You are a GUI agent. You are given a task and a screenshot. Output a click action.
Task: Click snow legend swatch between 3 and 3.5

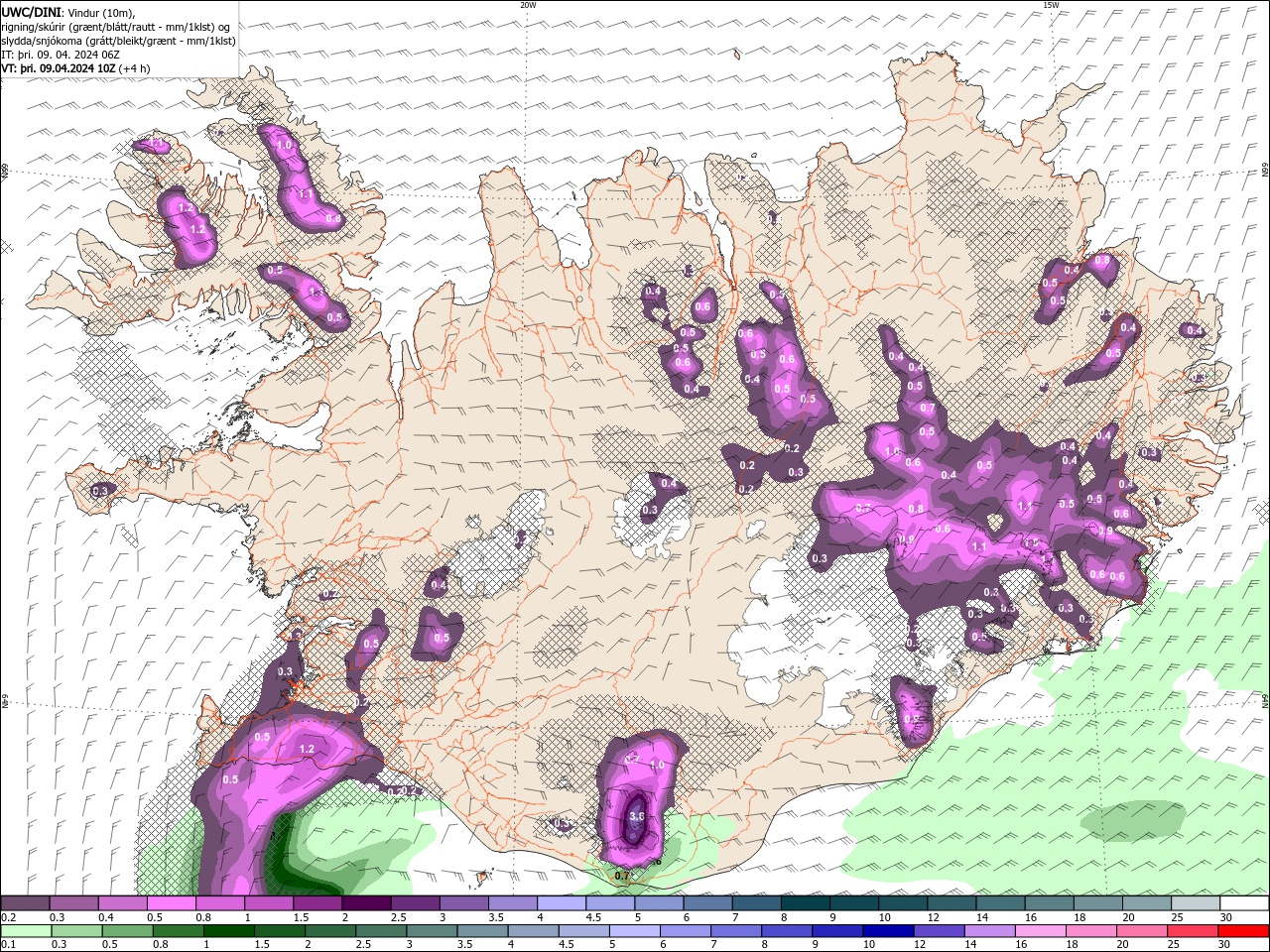[463, 902]
